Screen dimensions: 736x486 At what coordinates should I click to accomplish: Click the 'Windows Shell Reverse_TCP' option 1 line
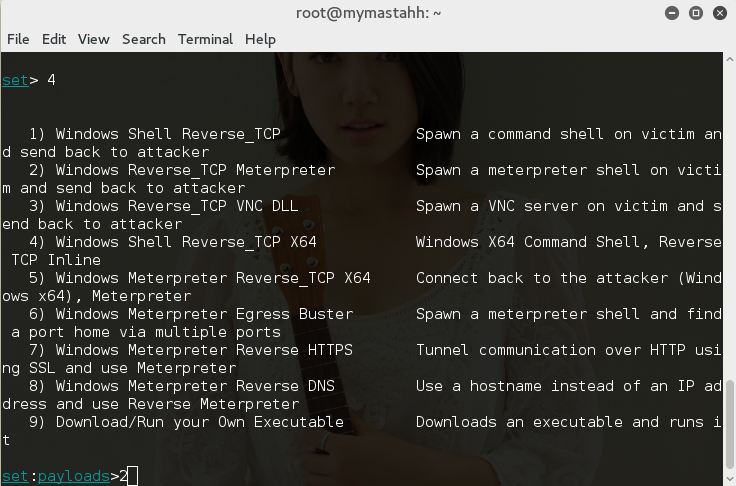168,134
